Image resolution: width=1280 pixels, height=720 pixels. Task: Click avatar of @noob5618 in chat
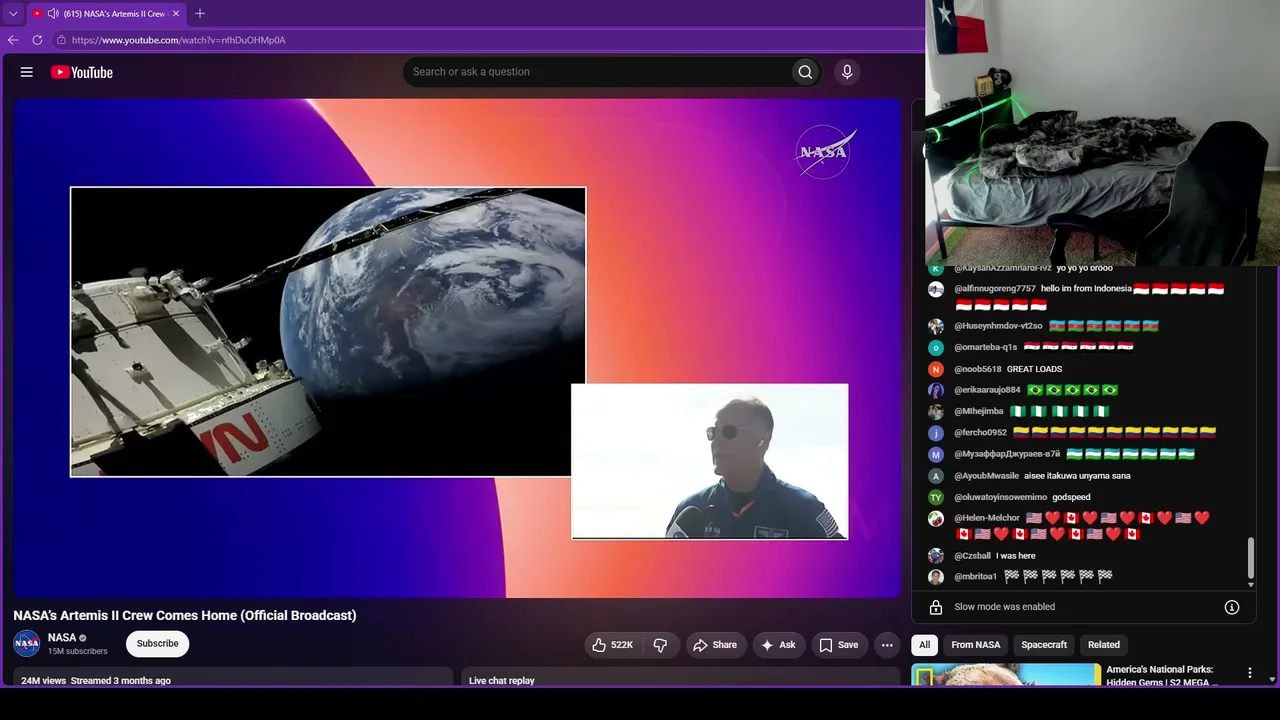tap(936, 369)
